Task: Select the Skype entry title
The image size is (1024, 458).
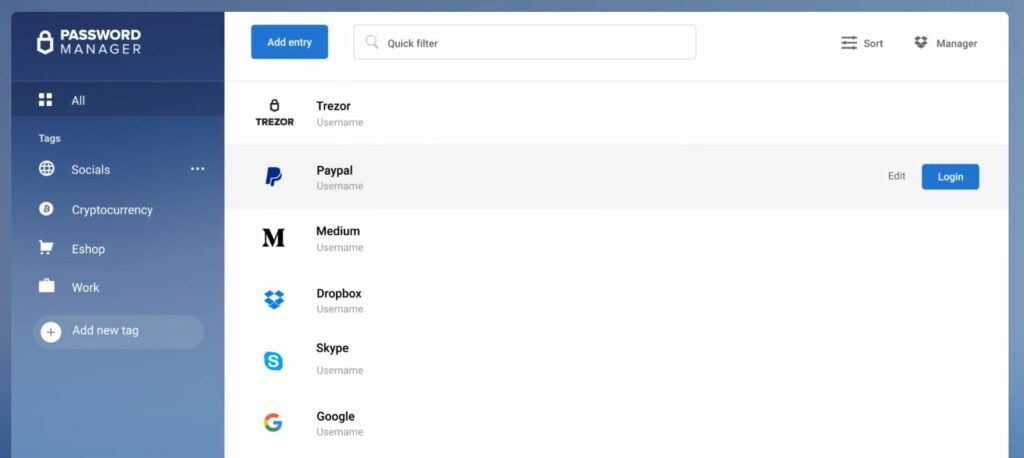Action: pyautogui.click(x=332, y=348)
